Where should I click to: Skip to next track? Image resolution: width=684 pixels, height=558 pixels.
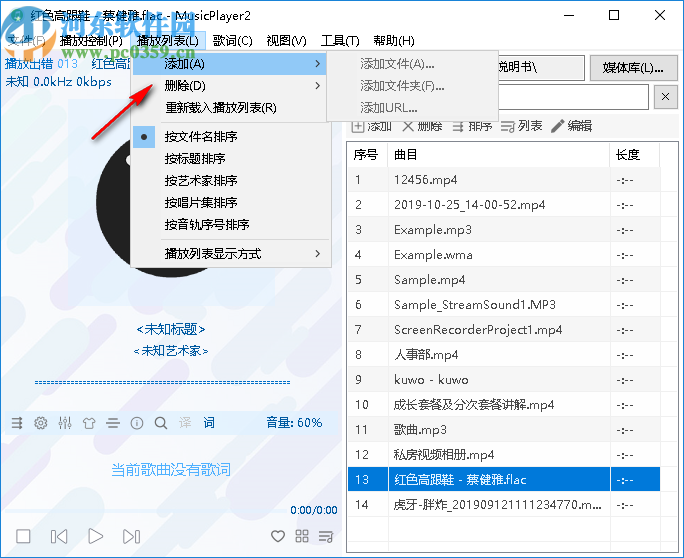(131, 536)
